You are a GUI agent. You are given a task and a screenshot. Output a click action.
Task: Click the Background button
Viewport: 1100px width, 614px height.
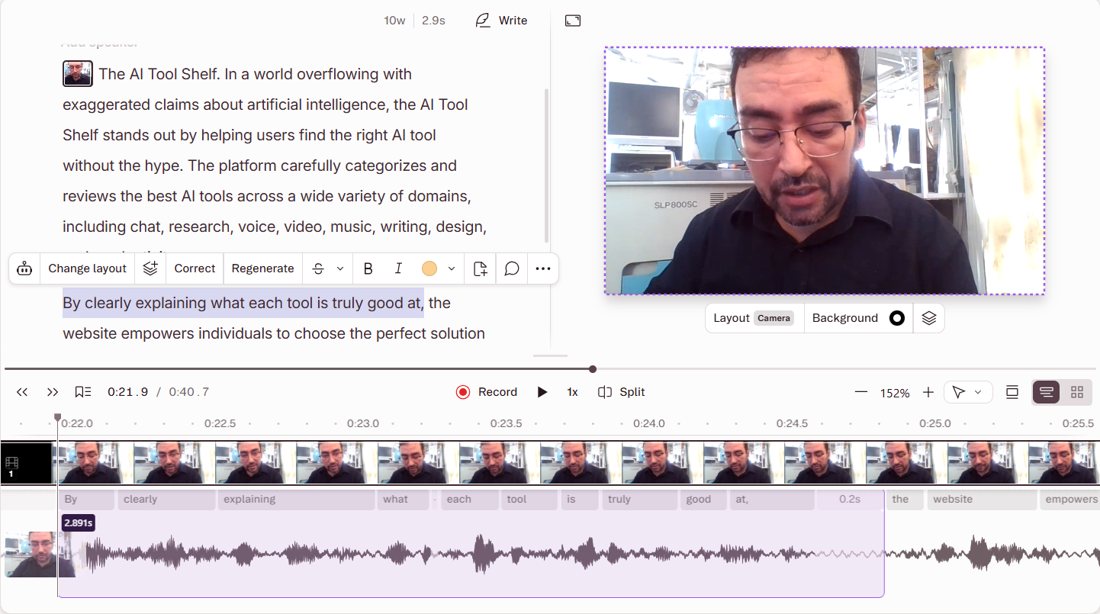pos(845,318)
